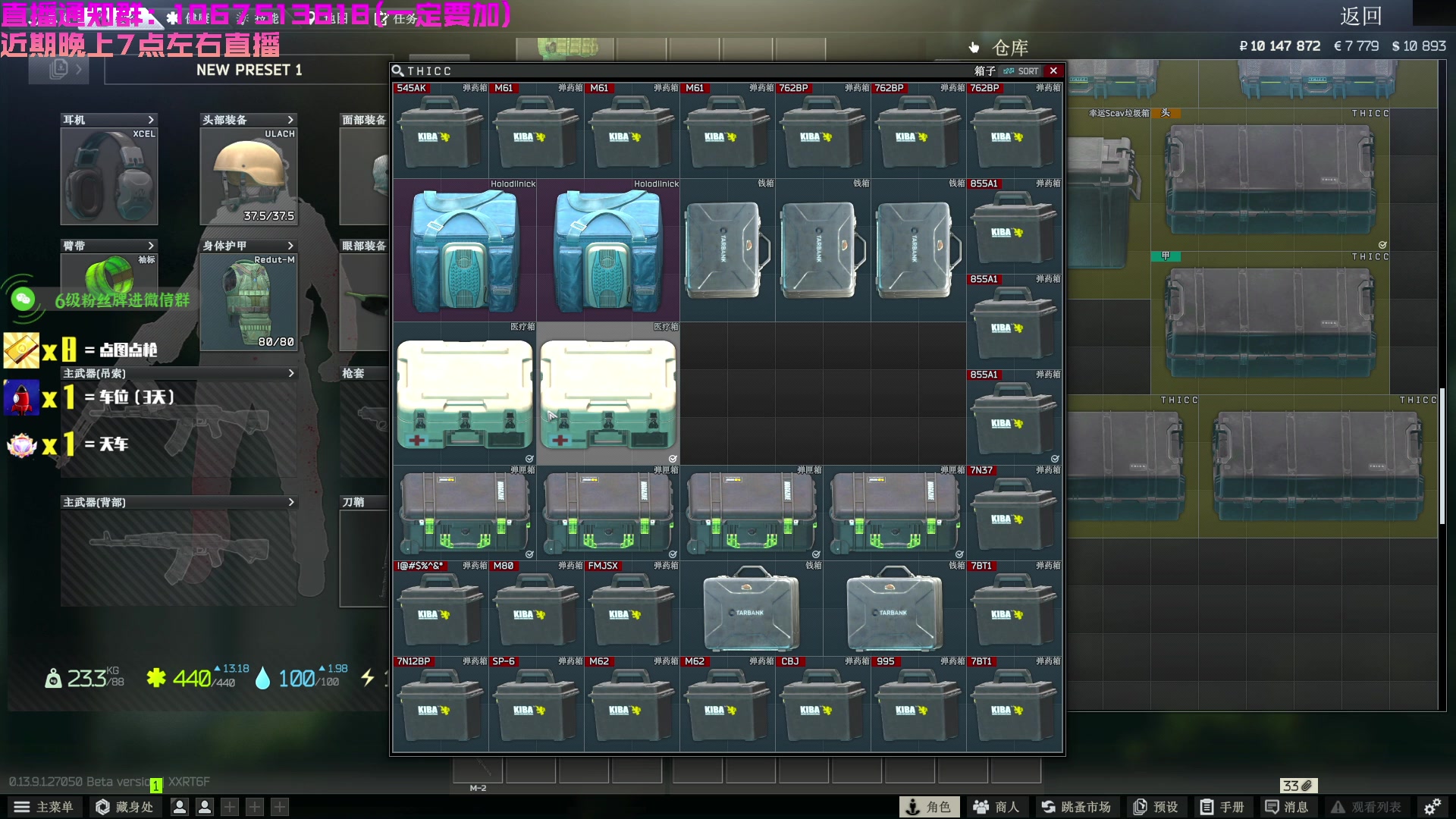Click the stash vertical scrollbar
The width and height of the screenshot is (1456, 819).
click(1443, 455)
